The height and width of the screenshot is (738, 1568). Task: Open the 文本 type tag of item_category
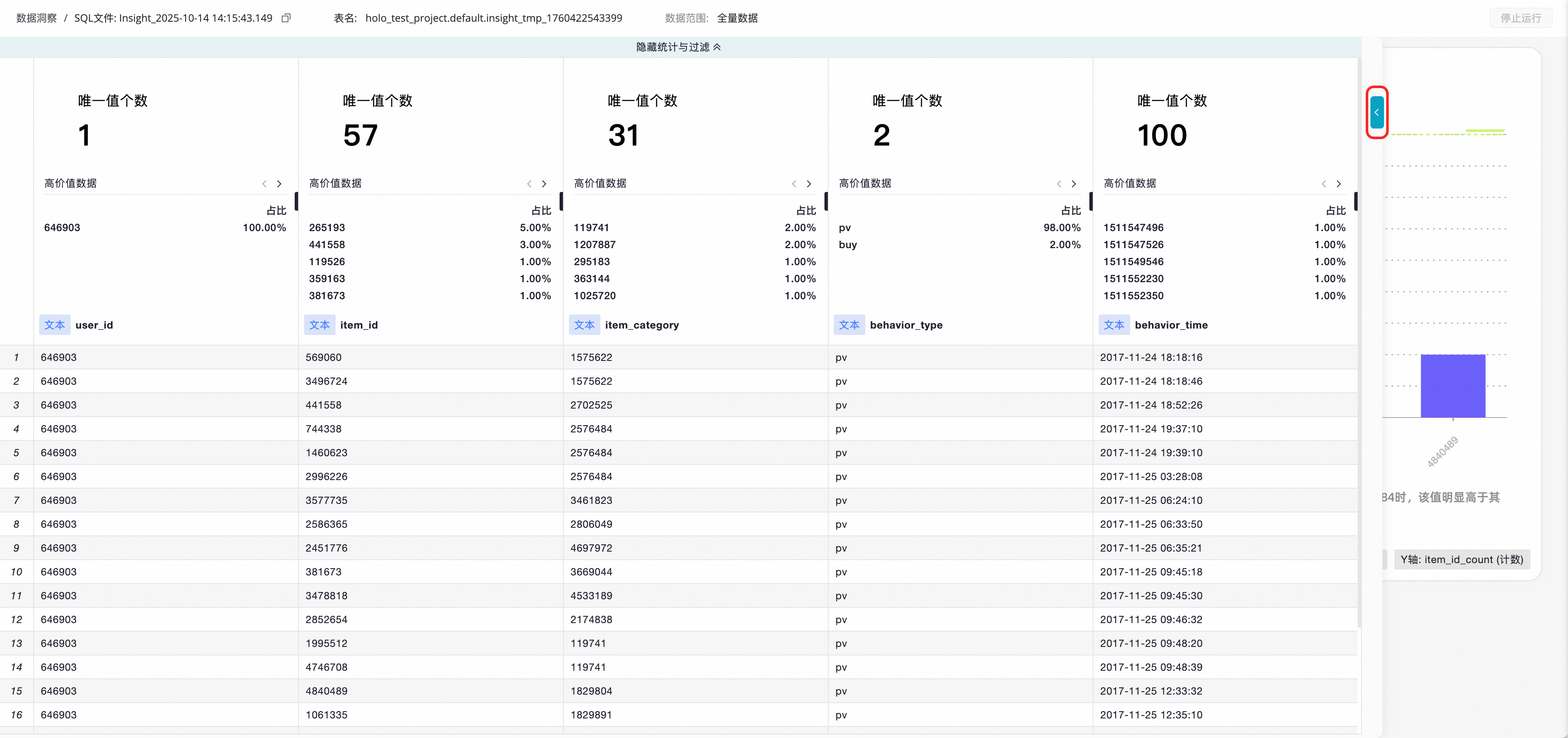coord(584,325)
